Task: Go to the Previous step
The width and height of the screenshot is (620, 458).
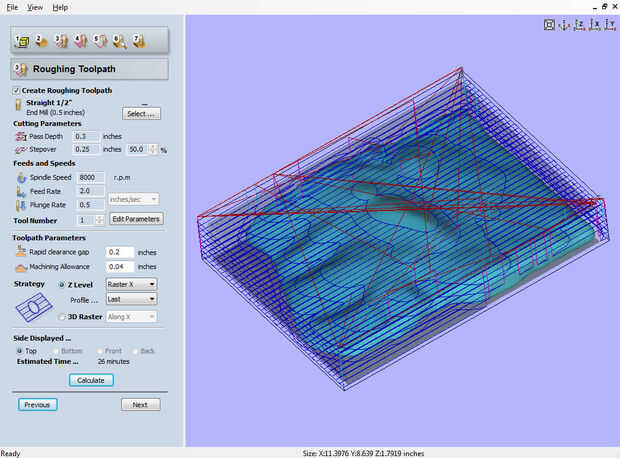Action: pos(37,405)
